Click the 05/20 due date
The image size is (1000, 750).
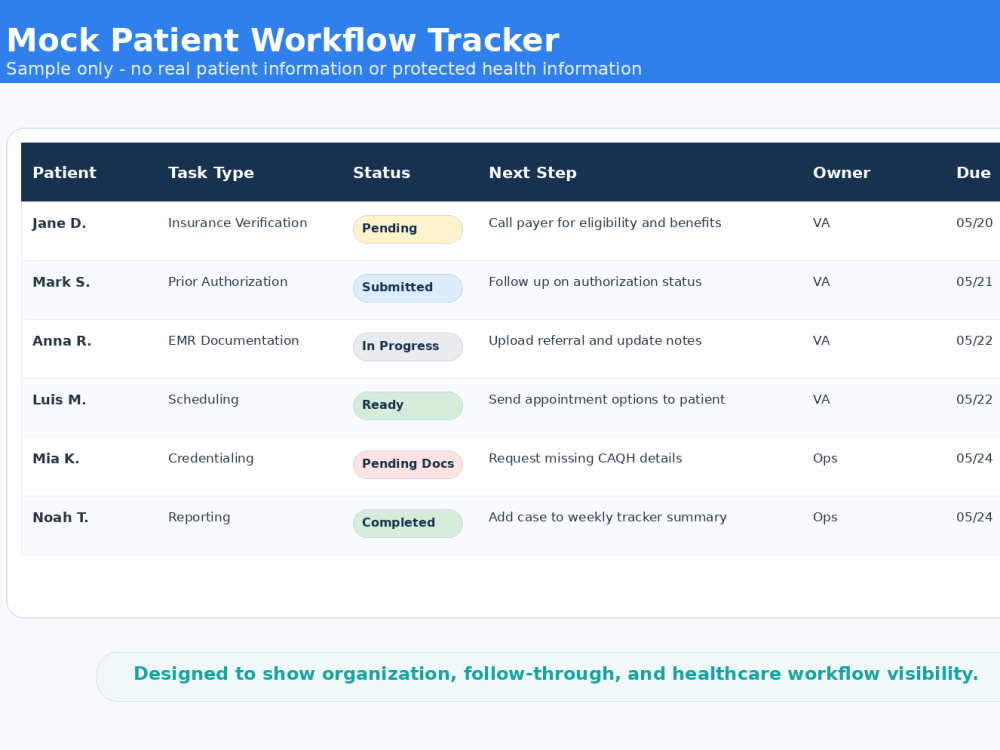[x=974, y=223]
